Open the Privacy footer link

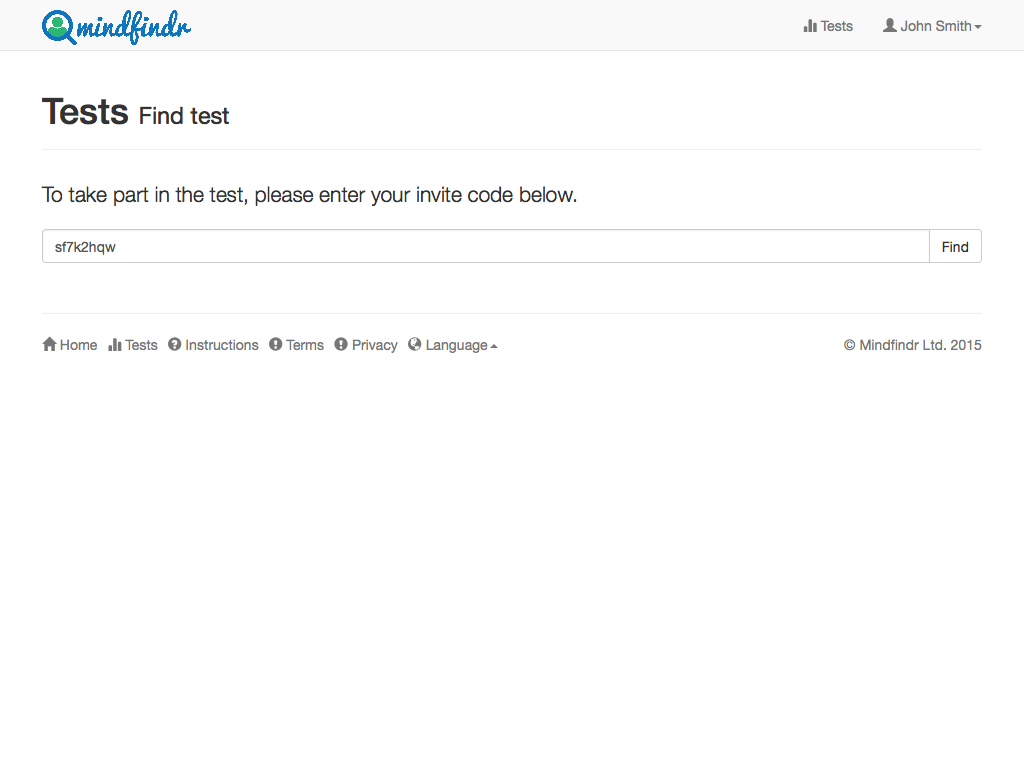(x=366, y=345)
